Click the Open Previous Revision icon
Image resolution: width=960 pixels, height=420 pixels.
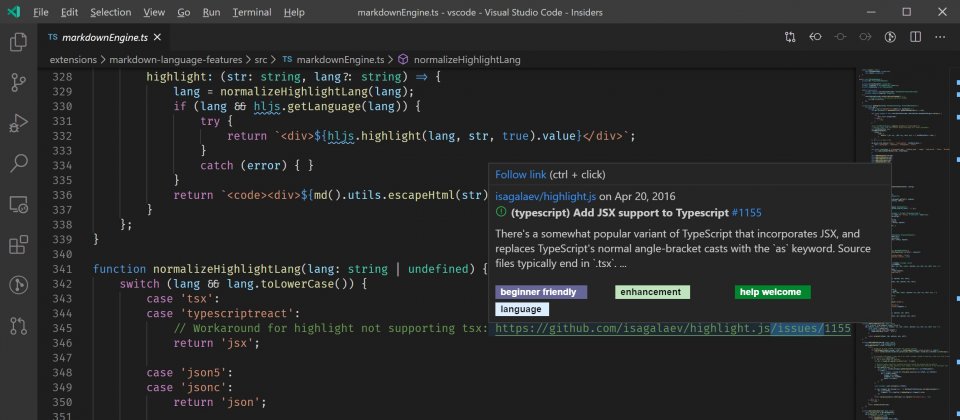[x=815, y=37]
